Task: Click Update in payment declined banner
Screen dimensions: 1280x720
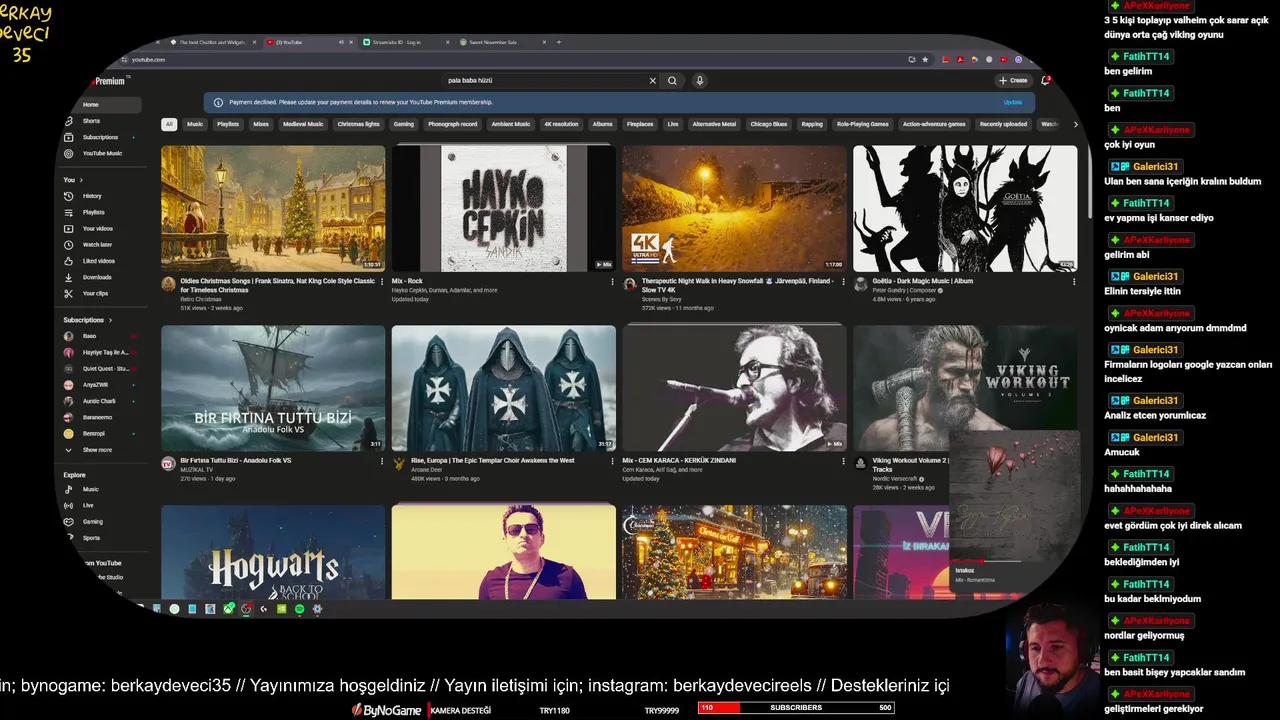Action: point(1013,102)
